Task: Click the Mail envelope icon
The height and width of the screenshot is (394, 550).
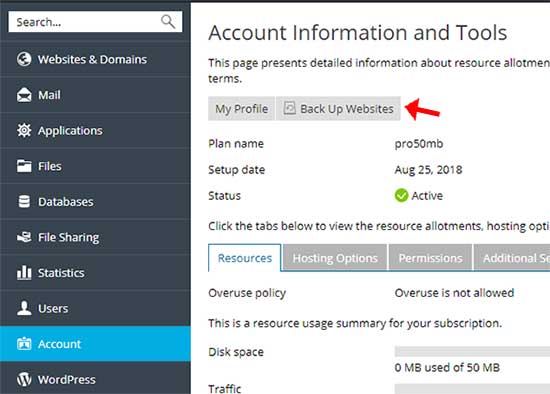Action: click(24, 95)
